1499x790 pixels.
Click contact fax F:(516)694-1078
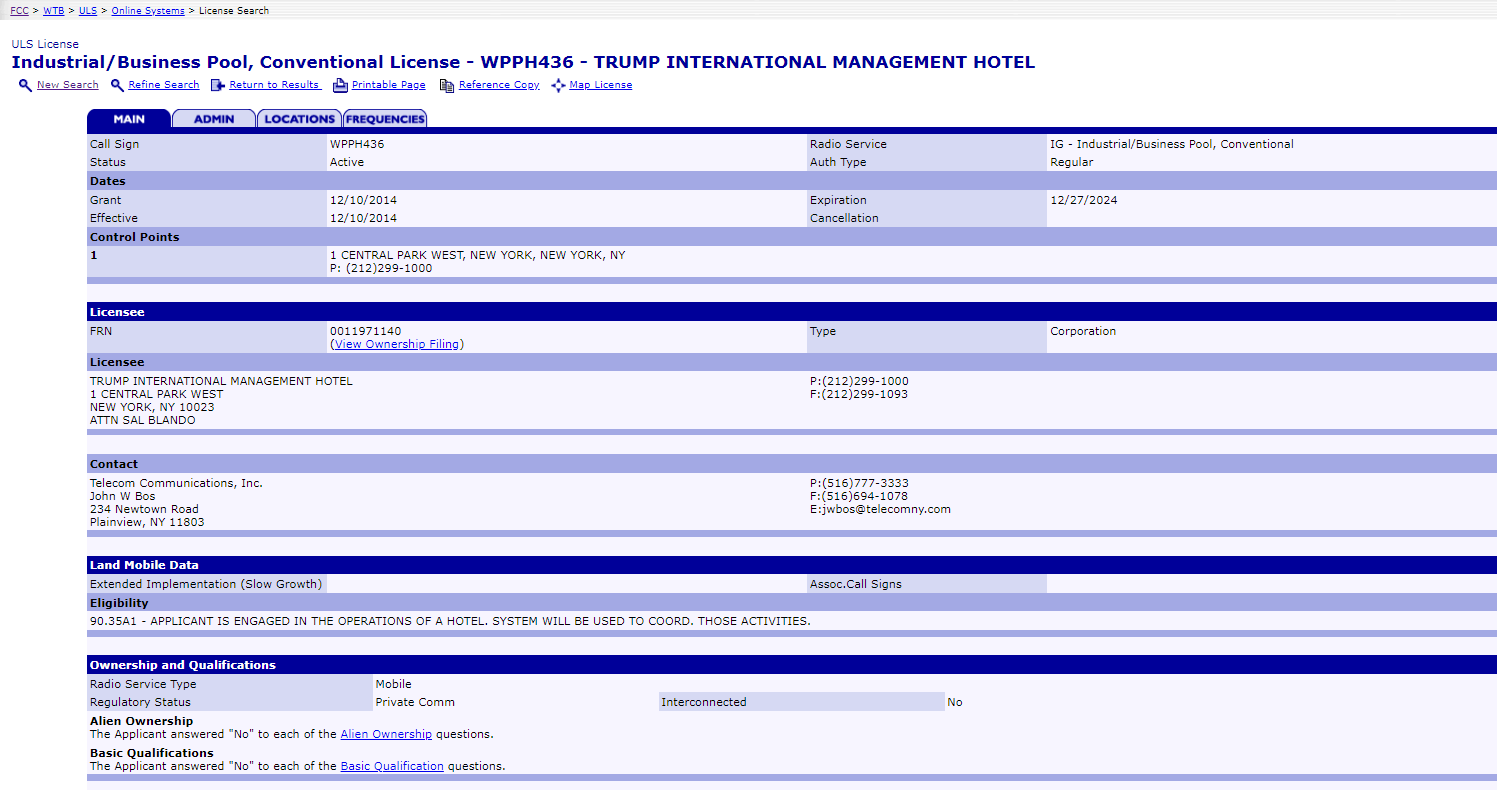(x=859, y=496)
